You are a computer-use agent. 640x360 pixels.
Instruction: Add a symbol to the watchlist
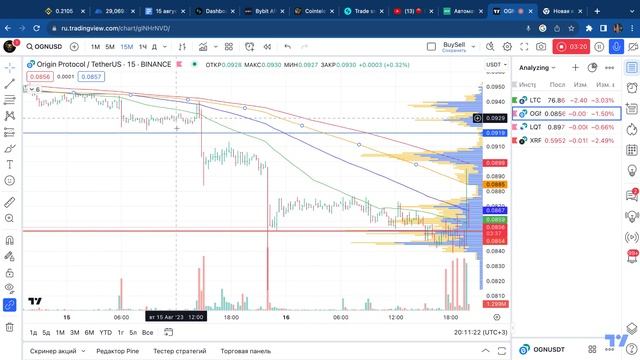575,68
